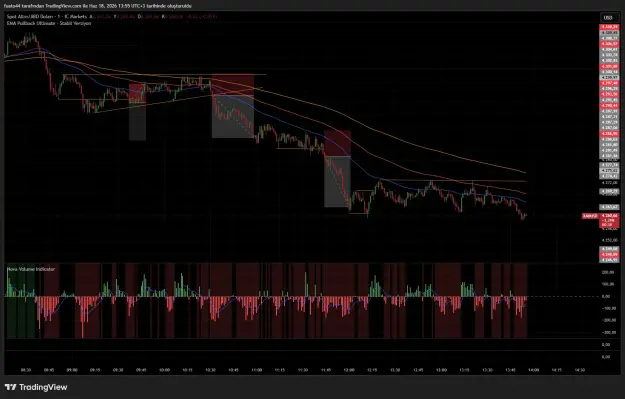Open the USD currency selector on price axis
The width and height of the screenshot is (625, 399).
tap(608, 18)
